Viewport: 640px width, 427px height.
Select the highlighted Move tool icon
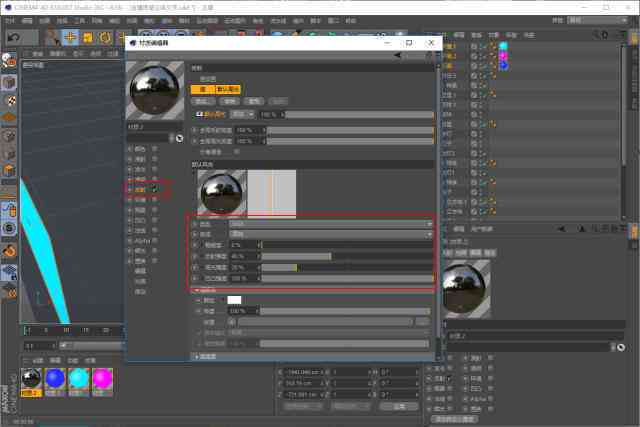pyautogui.click(x=70, y=37)
